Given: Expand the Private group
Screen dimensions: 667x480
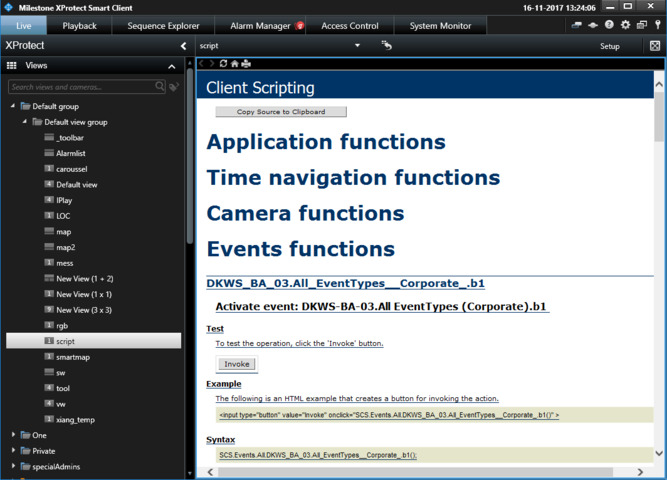Looking at the screenshot, I should coord(13,451).
